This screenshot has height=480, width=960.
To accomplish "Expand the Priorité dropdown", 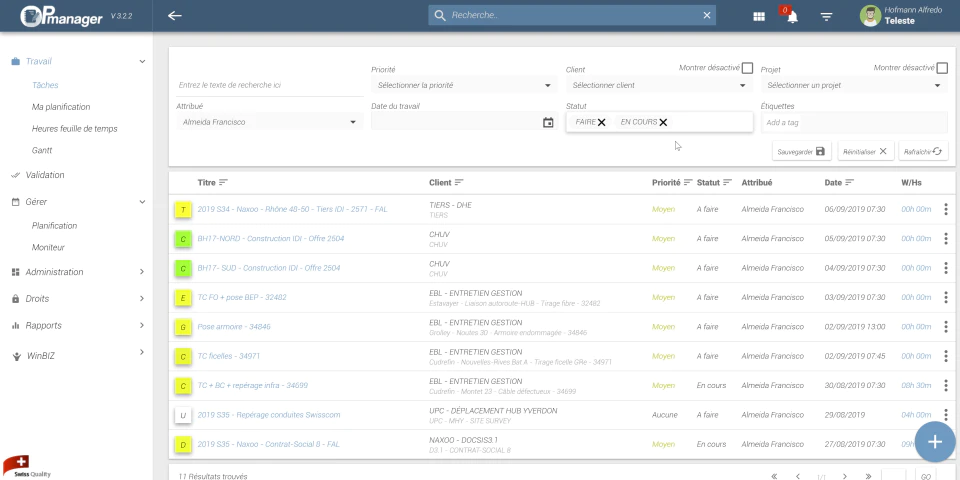I will click(x=464, y=86).
